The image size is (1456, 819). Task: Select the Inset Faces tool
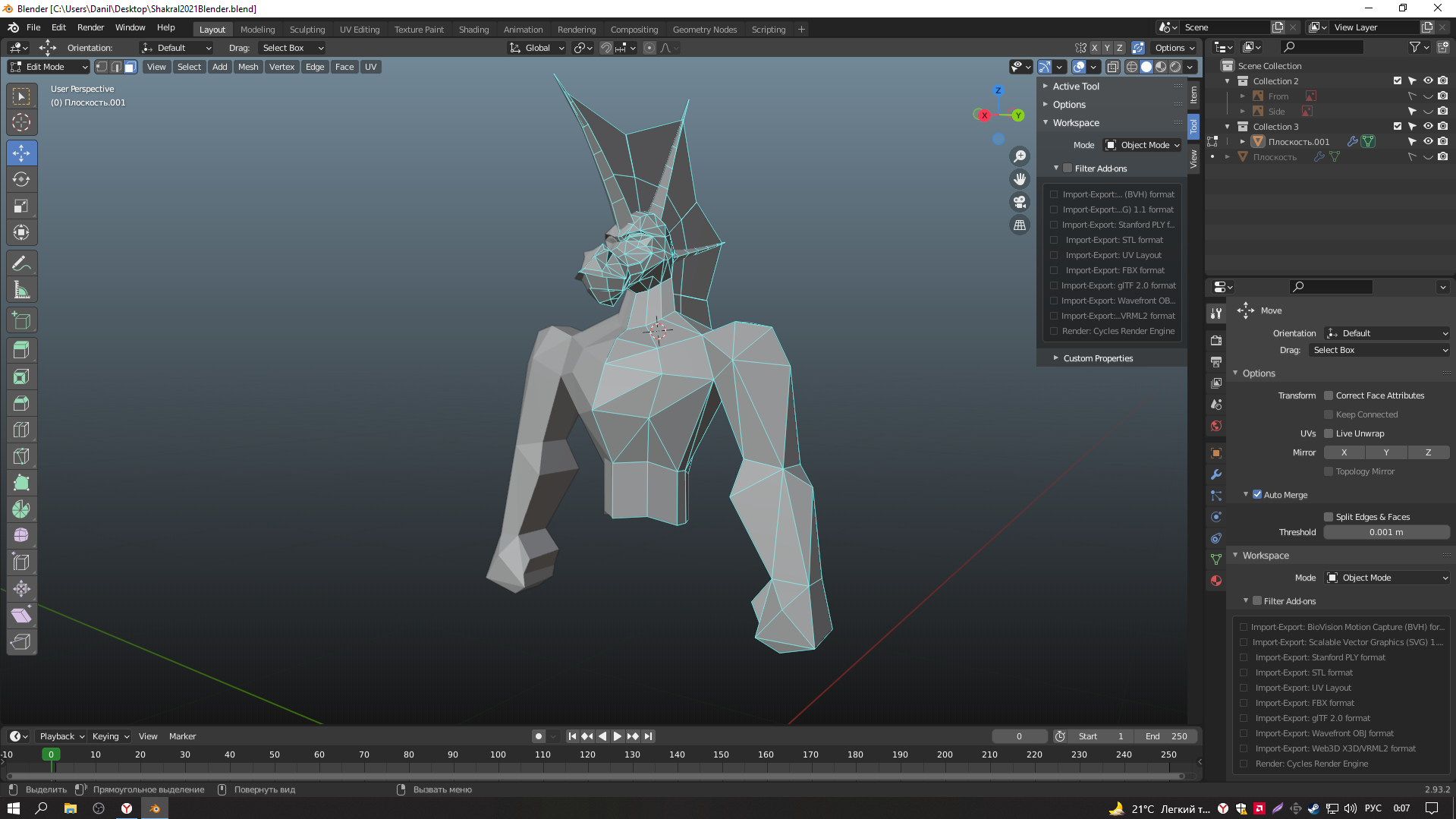21,377
